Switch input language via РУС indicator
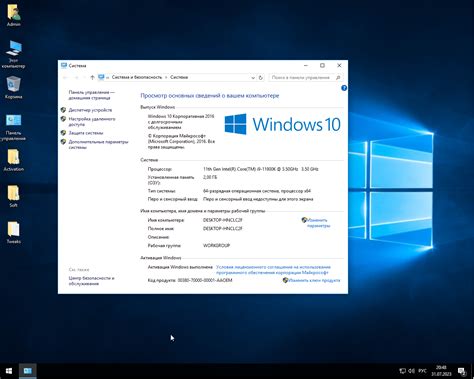 click(x=422, y=371)
